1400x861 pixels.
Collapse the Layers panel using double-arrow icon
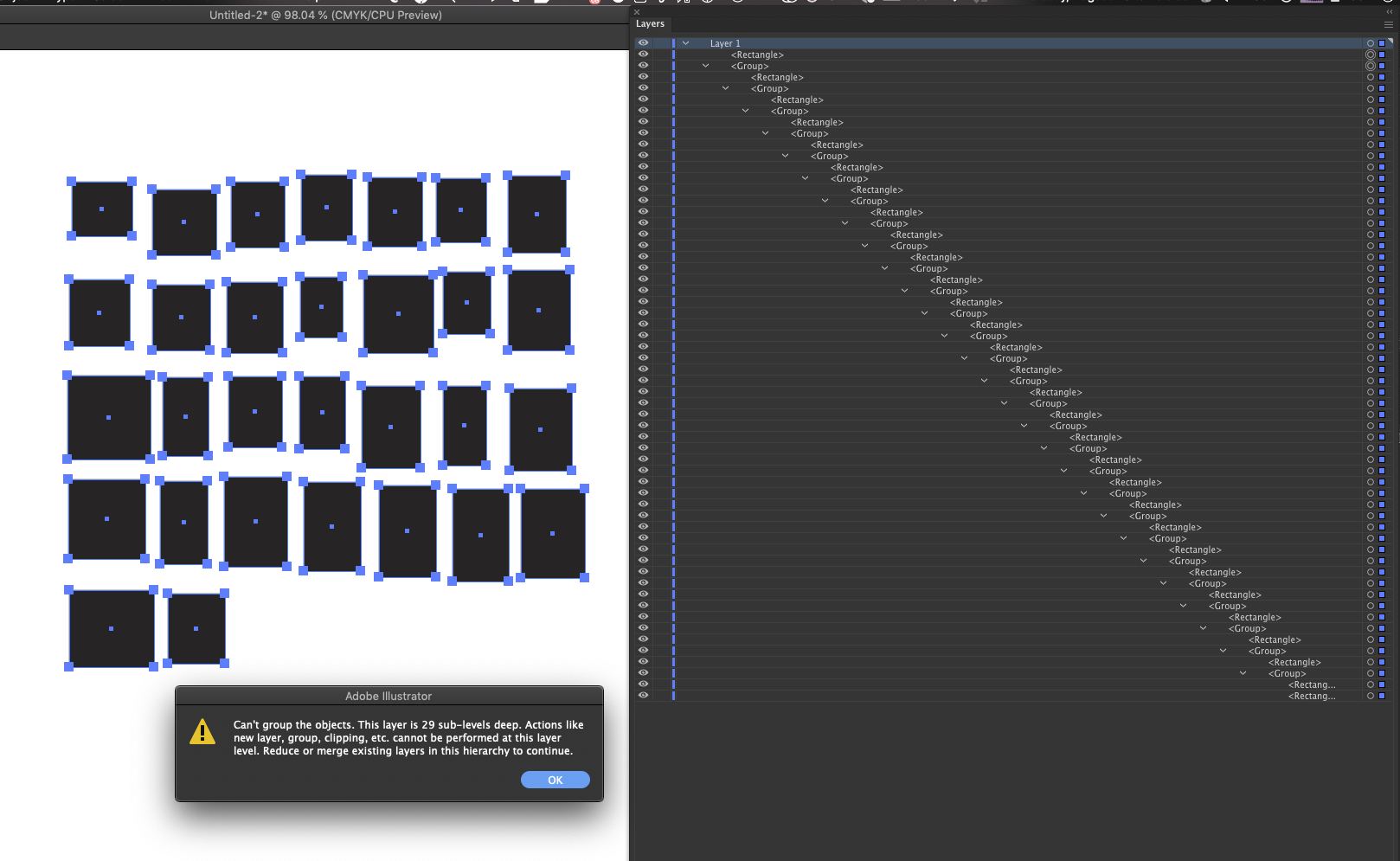point(1390,12)
